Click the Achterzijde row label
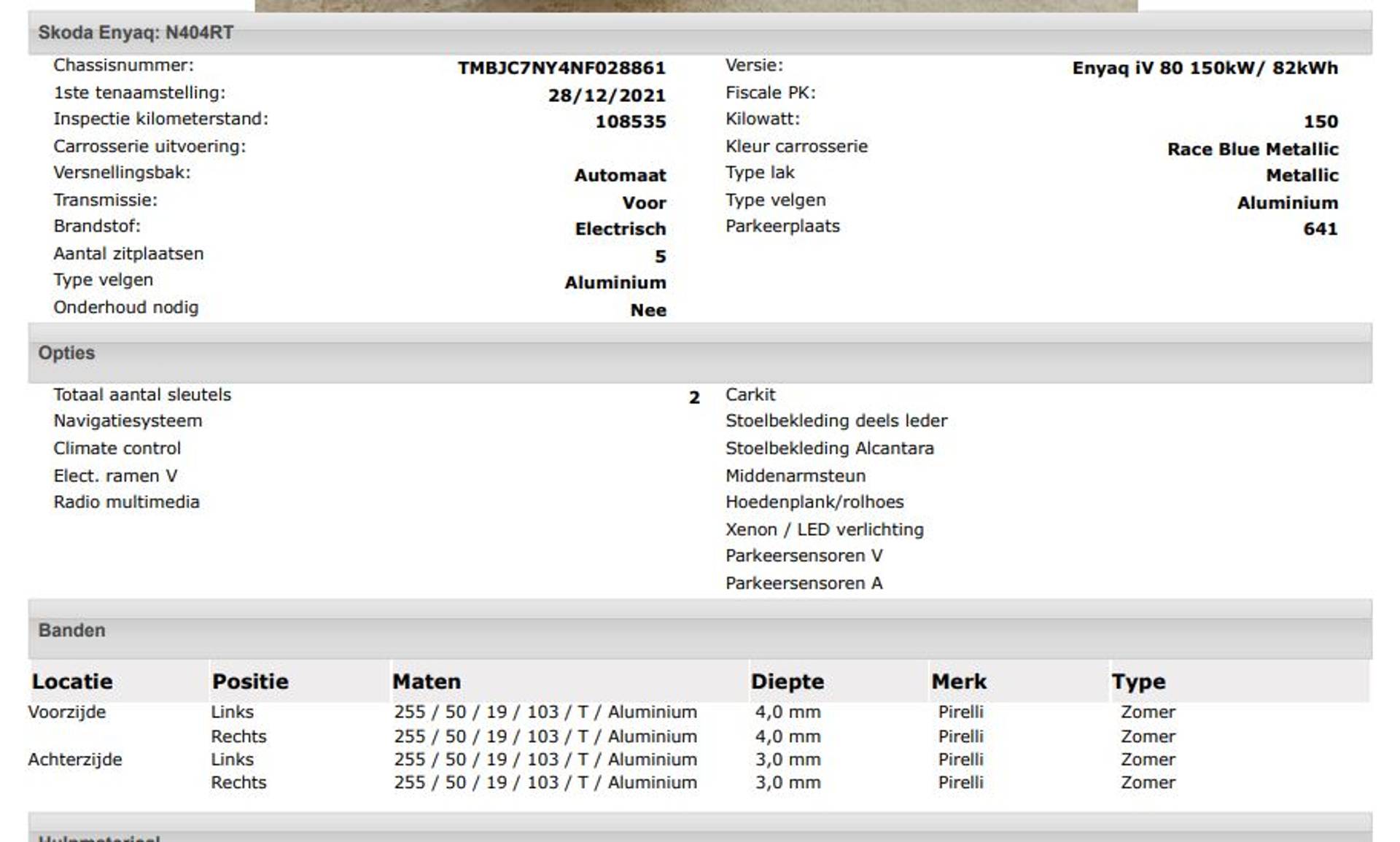Screen dimensions: 1400x842 [75, 760]
